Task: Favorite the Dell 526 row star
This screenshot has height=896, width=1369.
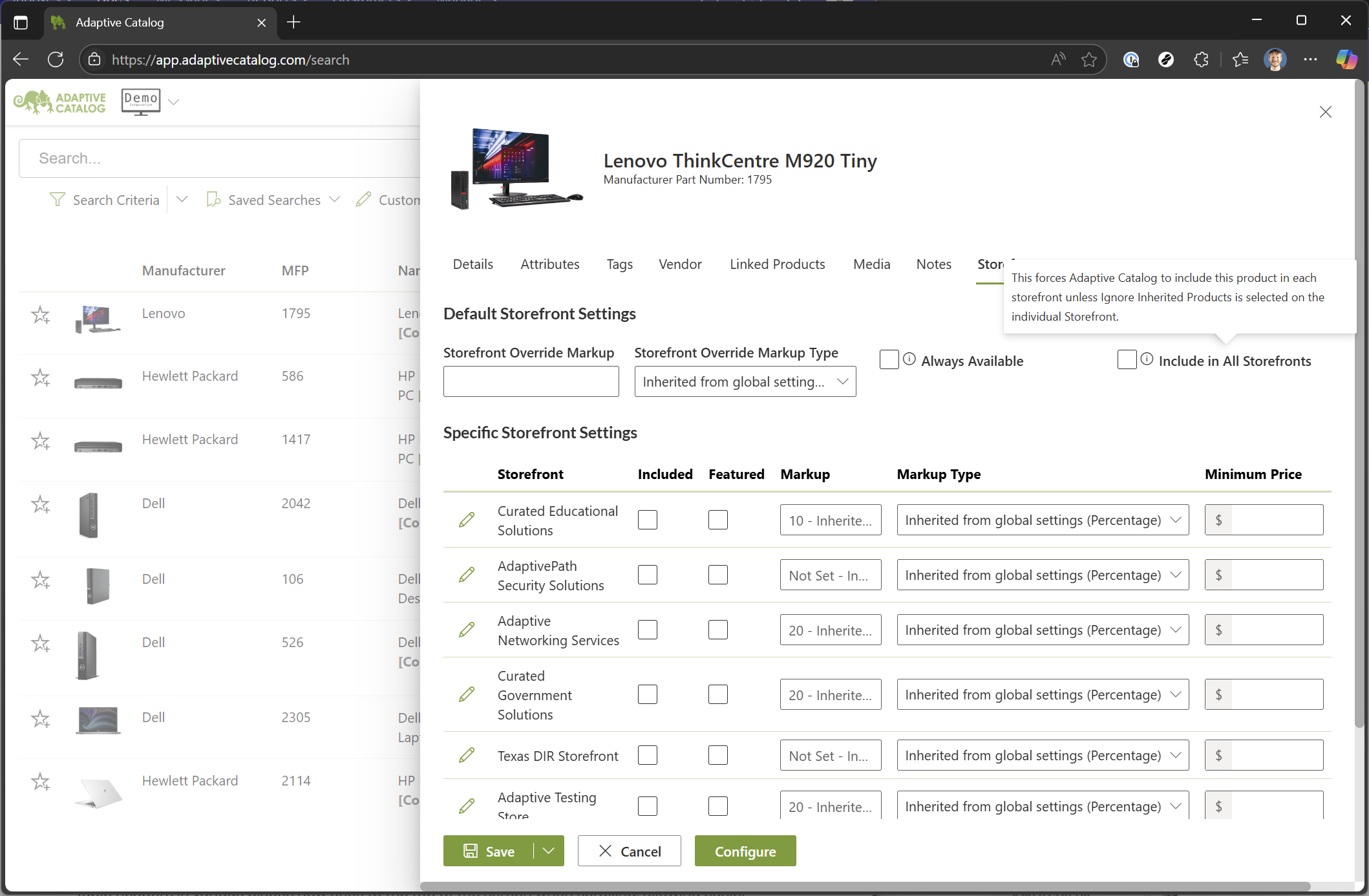Action: pyautogui.click(x=41, y=643)
